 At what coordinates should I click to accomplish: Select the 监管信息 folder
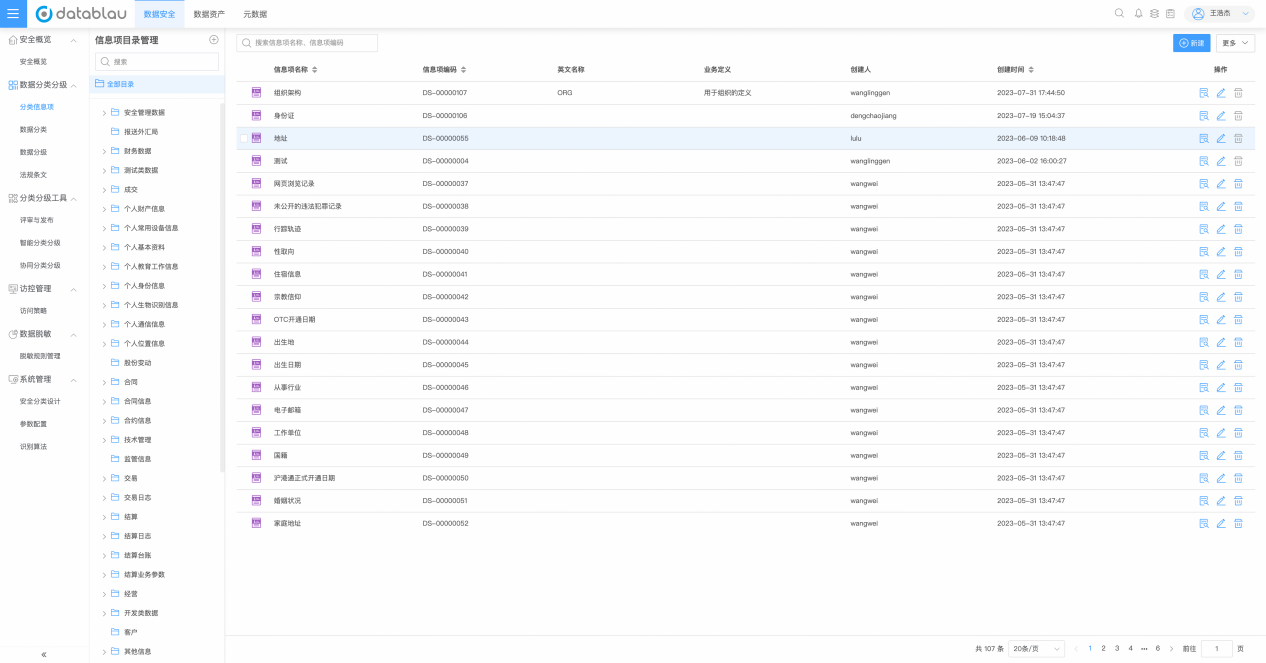coord(138,459)
